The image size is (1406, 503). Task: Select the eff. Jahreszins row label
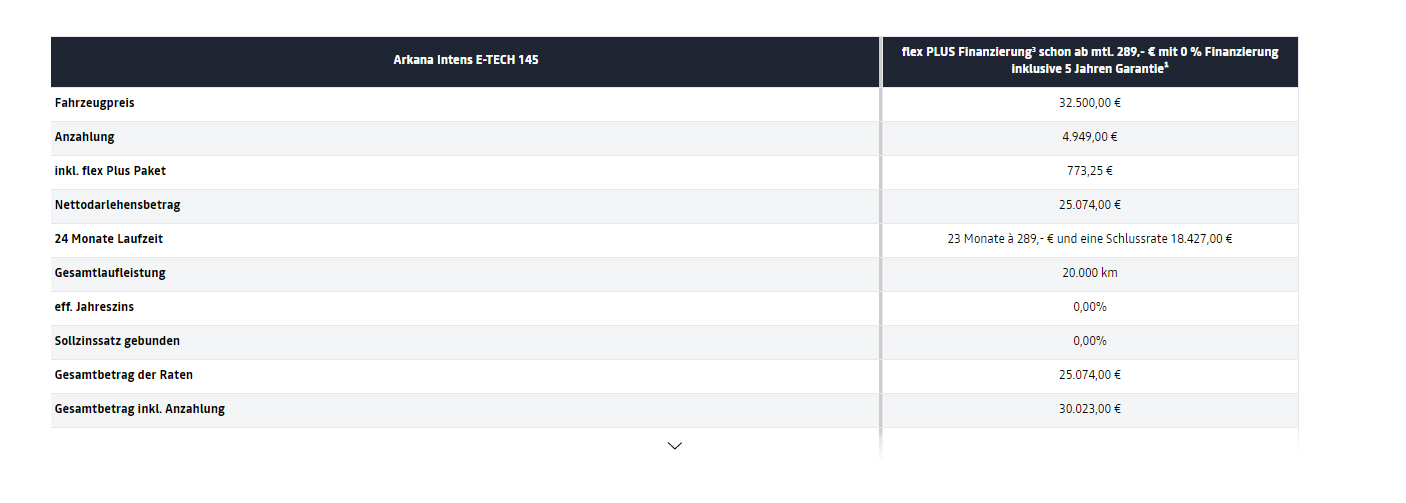(x=94, y=307)
